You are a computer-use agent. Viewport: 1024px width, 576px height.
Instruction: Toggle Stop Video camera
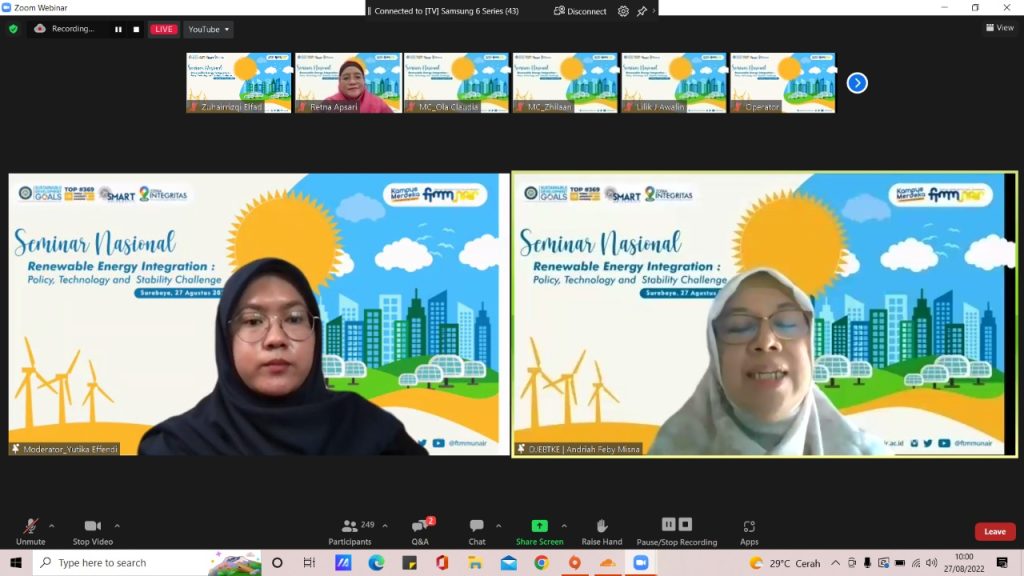[x=93, y=532]
